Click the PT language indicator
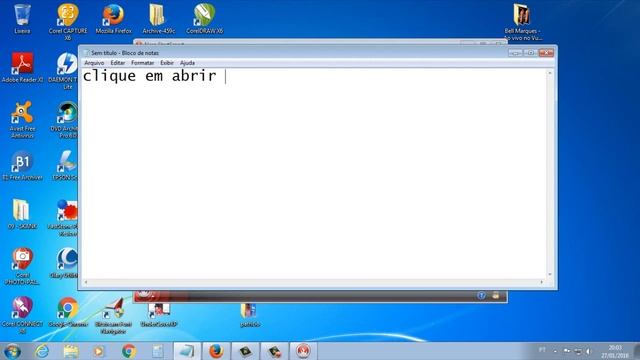The height and width of the screenshot is (360, 640). tap(542, 350)
